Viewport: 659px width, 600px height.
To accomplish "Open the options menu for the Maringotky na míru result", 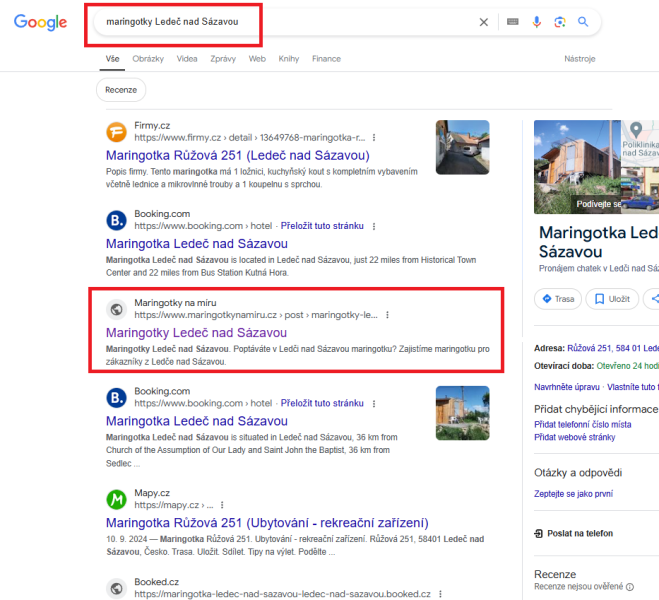I will (387, 315).
